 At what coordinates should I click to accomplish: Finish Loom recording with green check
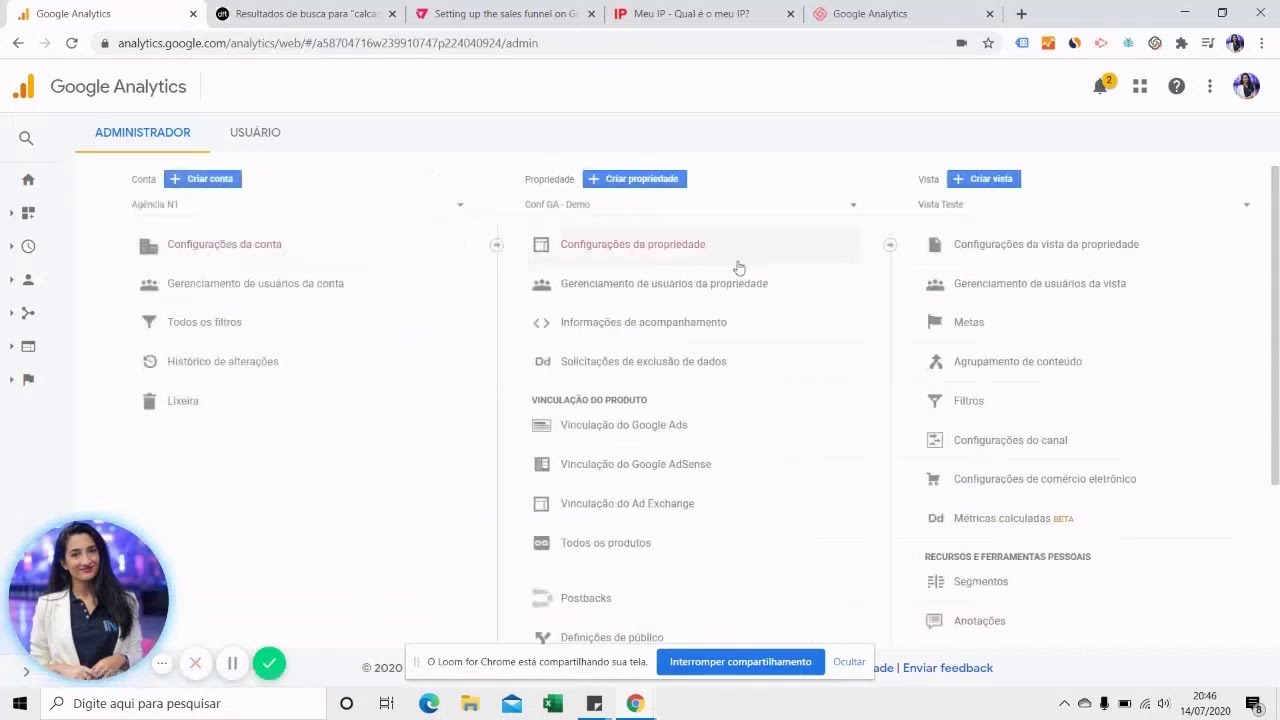point(269,663)
